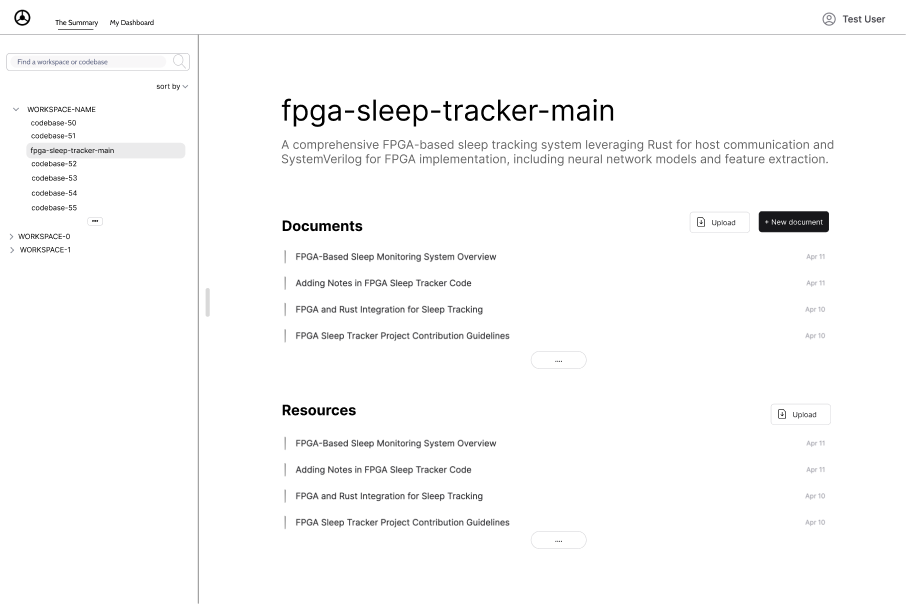Load more Documents with the ellipsis button
918x608 pixels.
click(559, 360)
